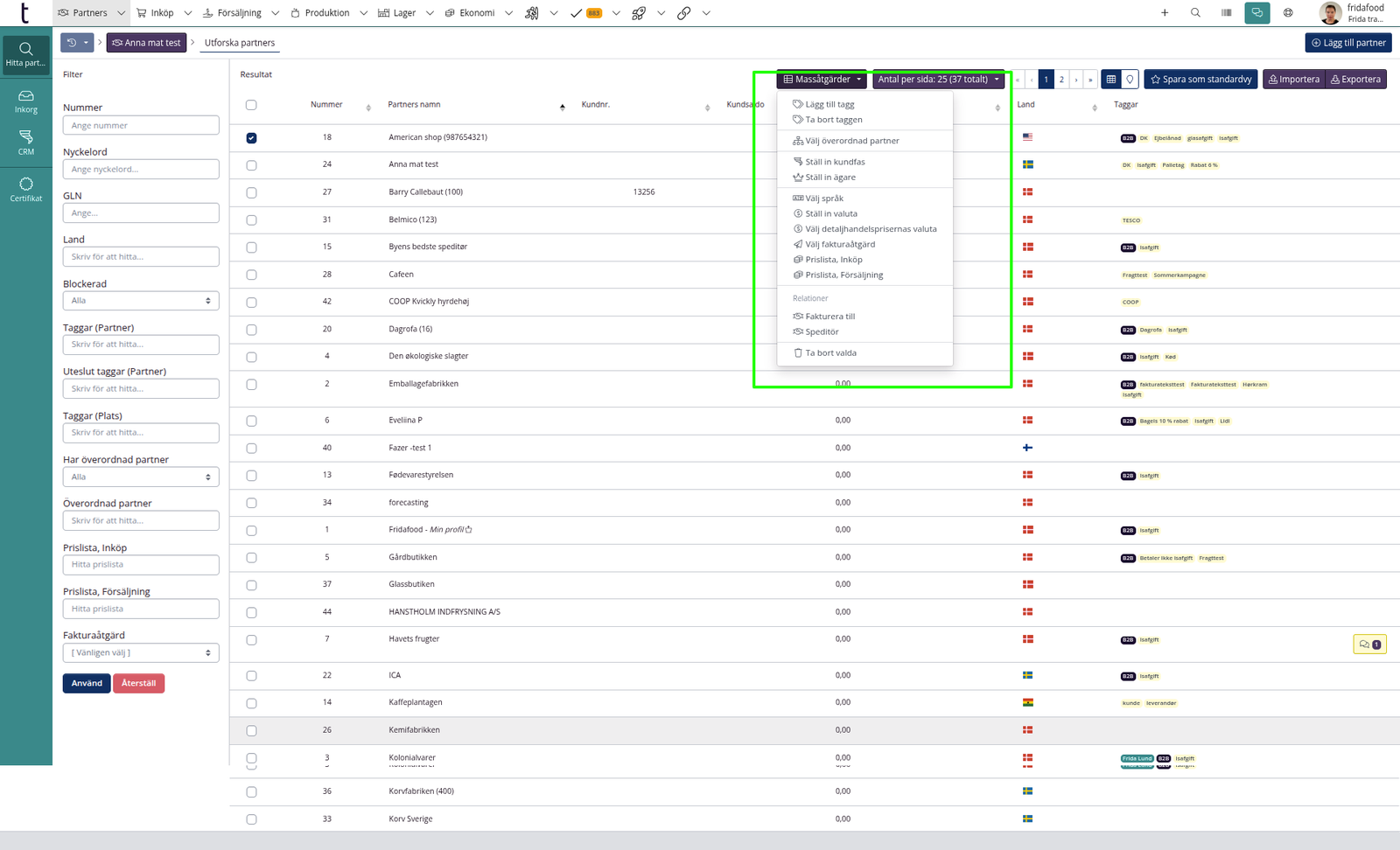Select the ICA row checkbox
Image resolution: width=1400 pixels, height=850 pixels.
(251, 676)
